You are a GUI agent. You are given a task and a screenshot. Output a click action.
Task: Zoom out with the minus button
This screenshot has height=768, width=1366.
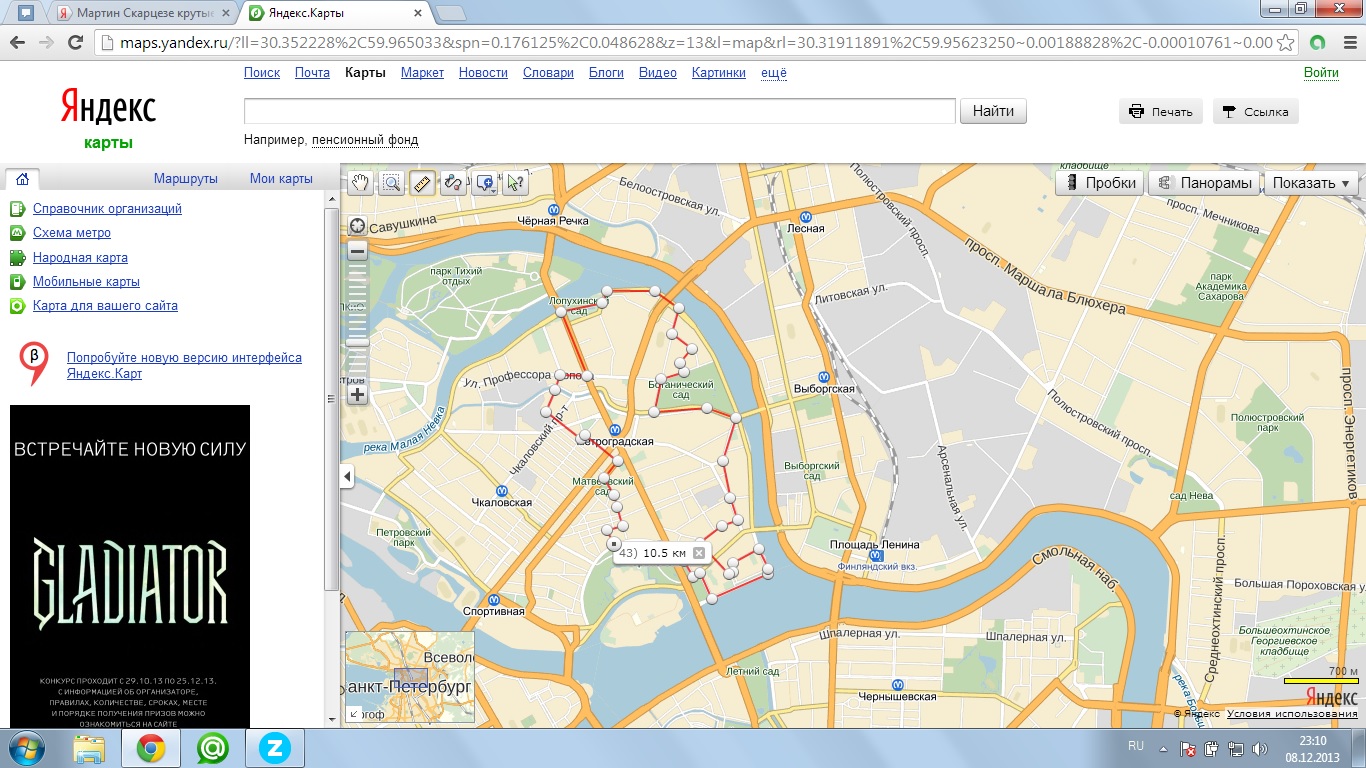[357, 250]
